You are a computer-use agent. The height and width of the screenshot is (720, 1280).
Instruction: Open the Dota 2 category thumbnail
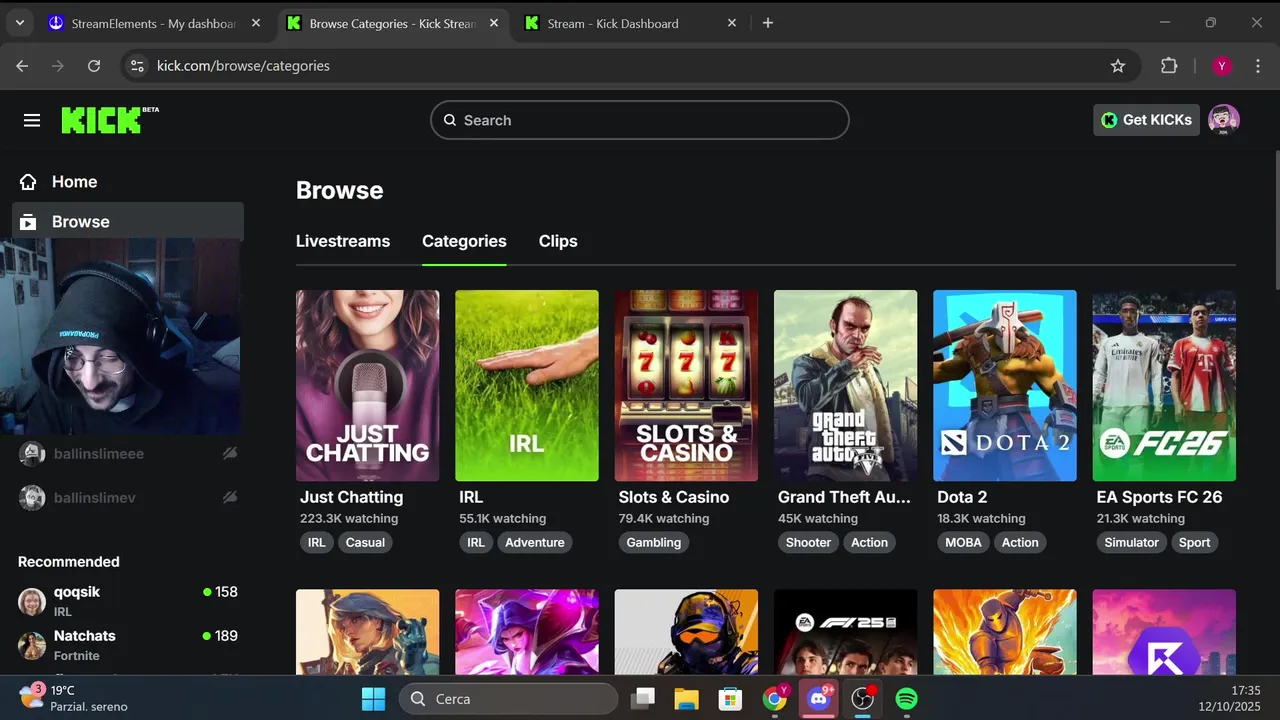coord(1005,385)
